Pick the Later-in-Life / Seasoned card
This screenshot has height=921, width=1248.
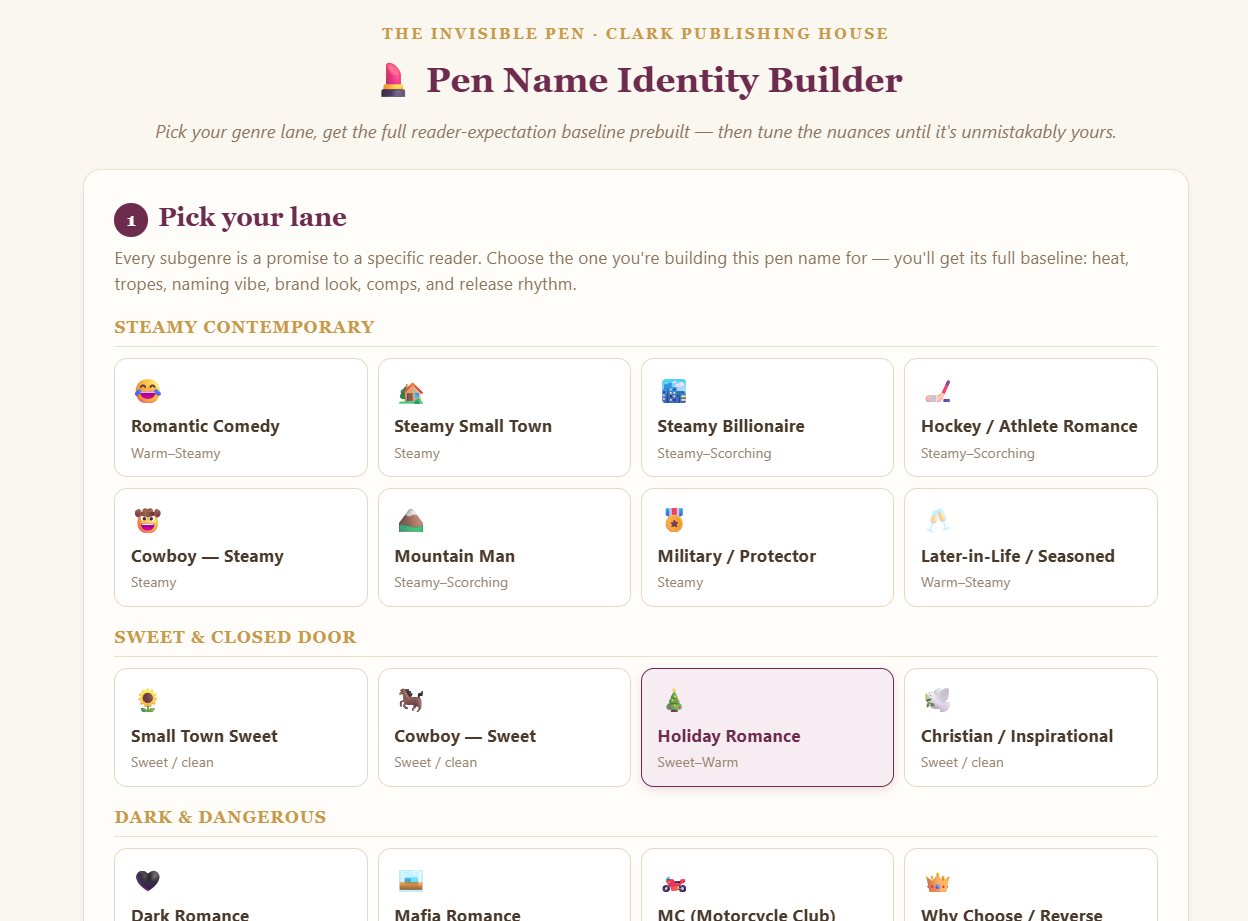coord(1031,547)
